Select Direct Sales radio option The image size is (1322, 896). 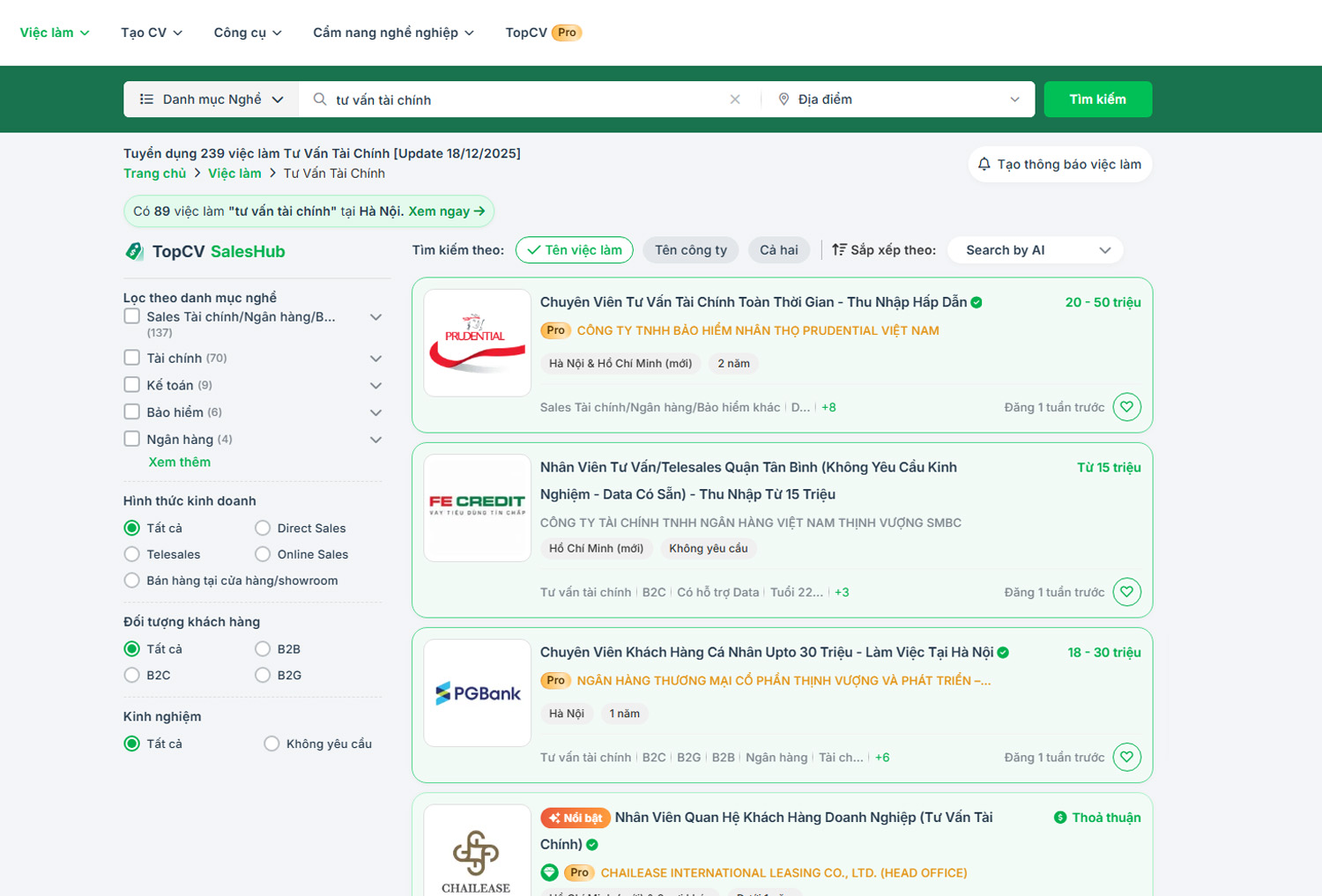pyautogui.click(x=263, y=528)
